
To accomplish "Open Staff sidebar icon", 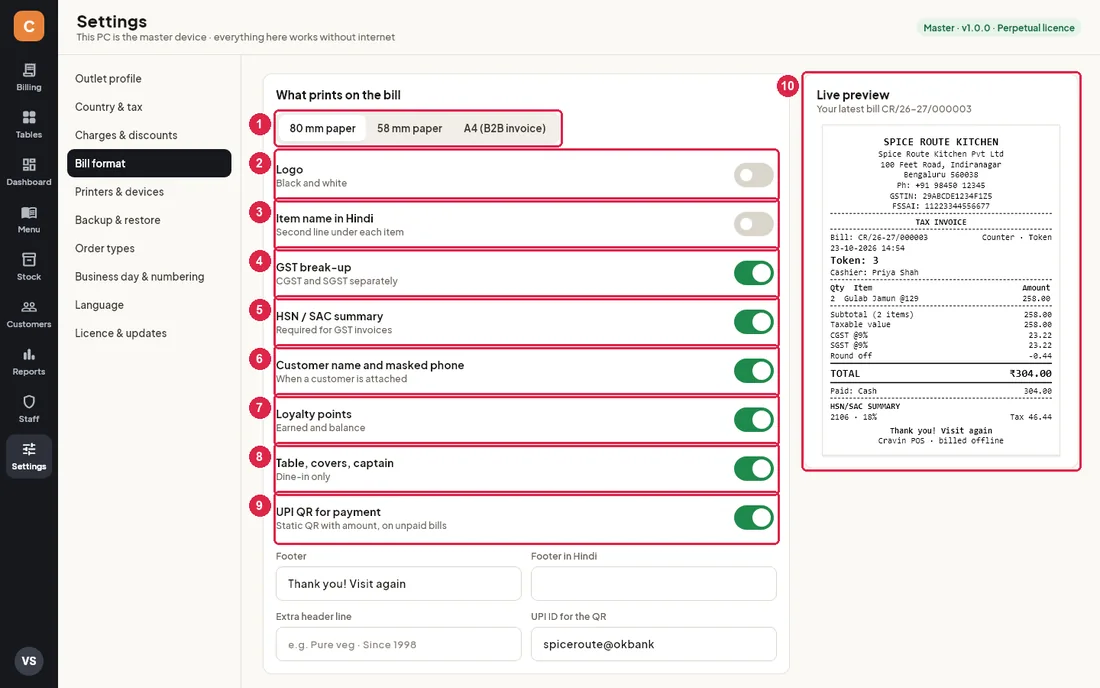I will tap(29, 409).
